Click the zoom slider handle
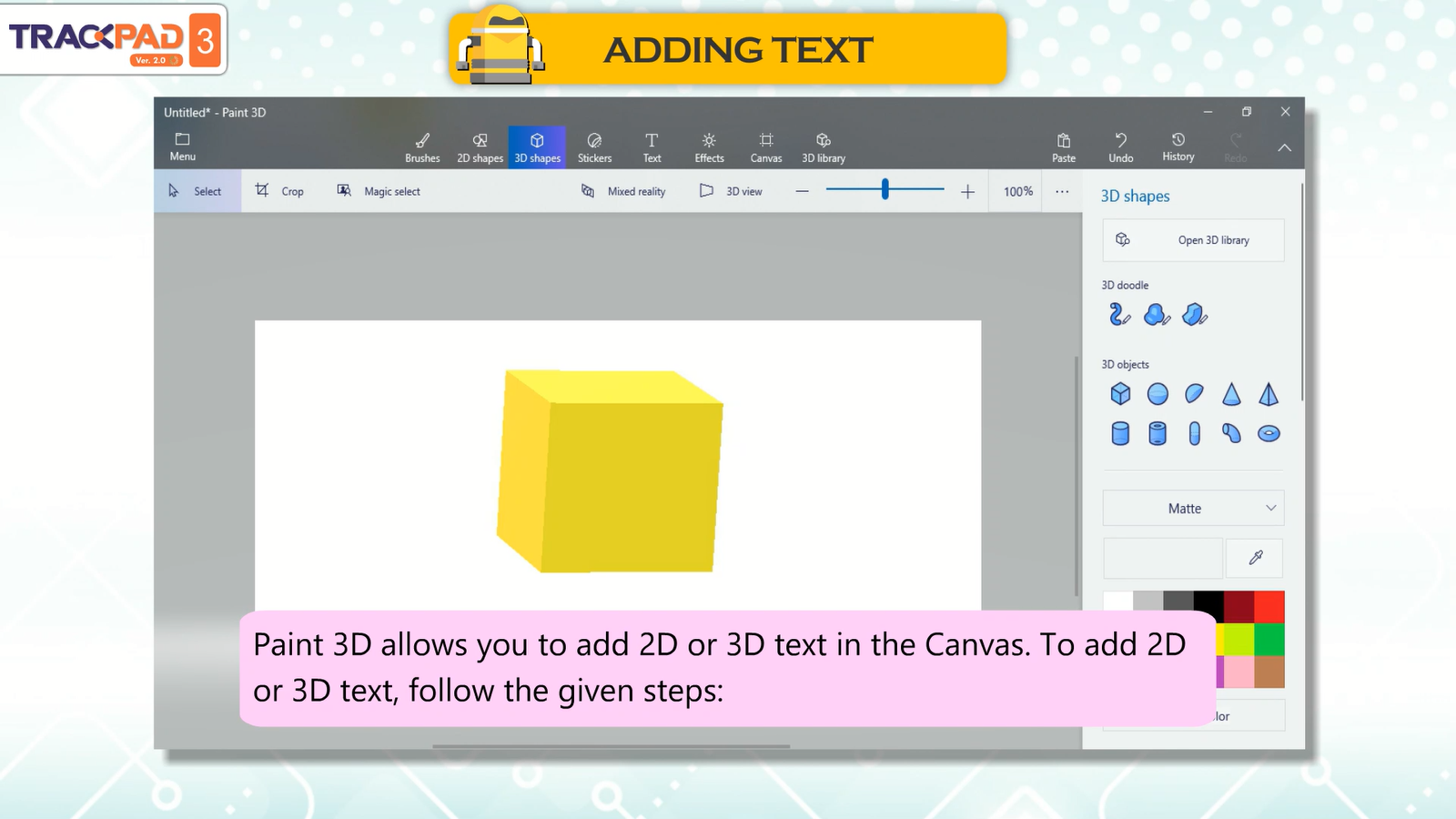 point(885,189)
